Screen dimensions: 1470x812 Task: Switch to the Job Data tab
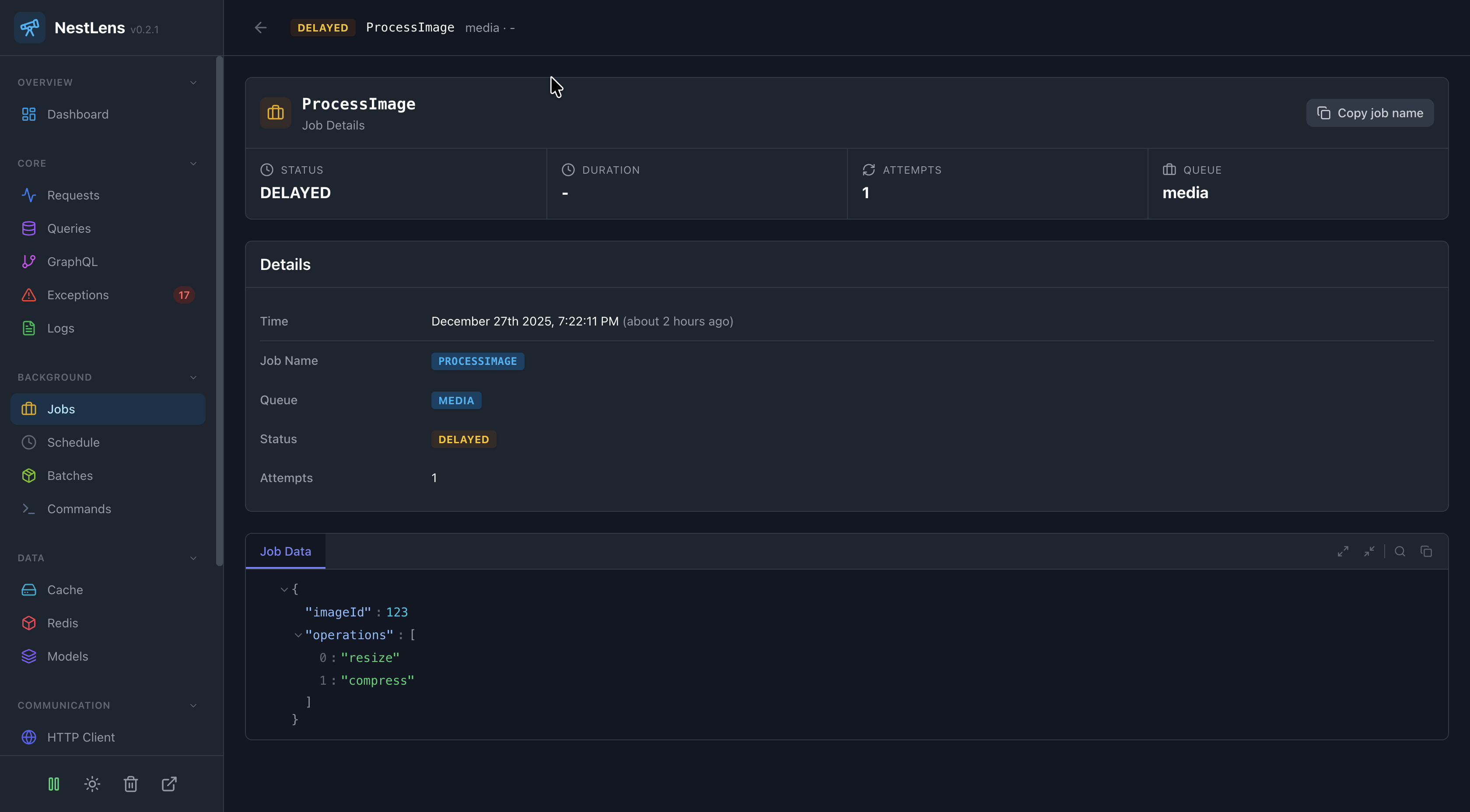point(285,551)
